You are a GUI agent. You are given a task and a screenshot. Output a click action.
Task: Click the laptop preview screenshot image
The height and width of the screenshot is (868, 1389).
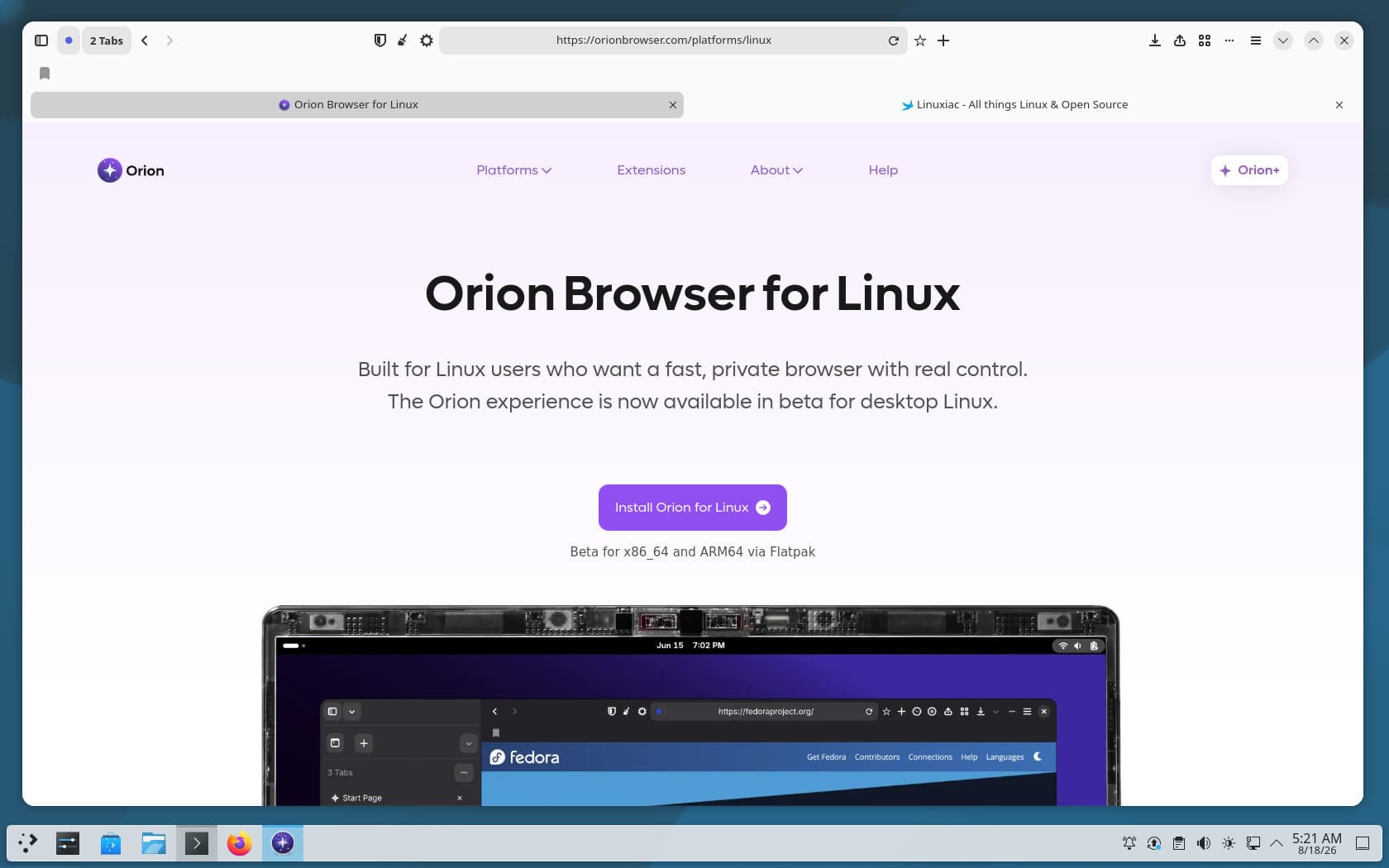point(690,705)
